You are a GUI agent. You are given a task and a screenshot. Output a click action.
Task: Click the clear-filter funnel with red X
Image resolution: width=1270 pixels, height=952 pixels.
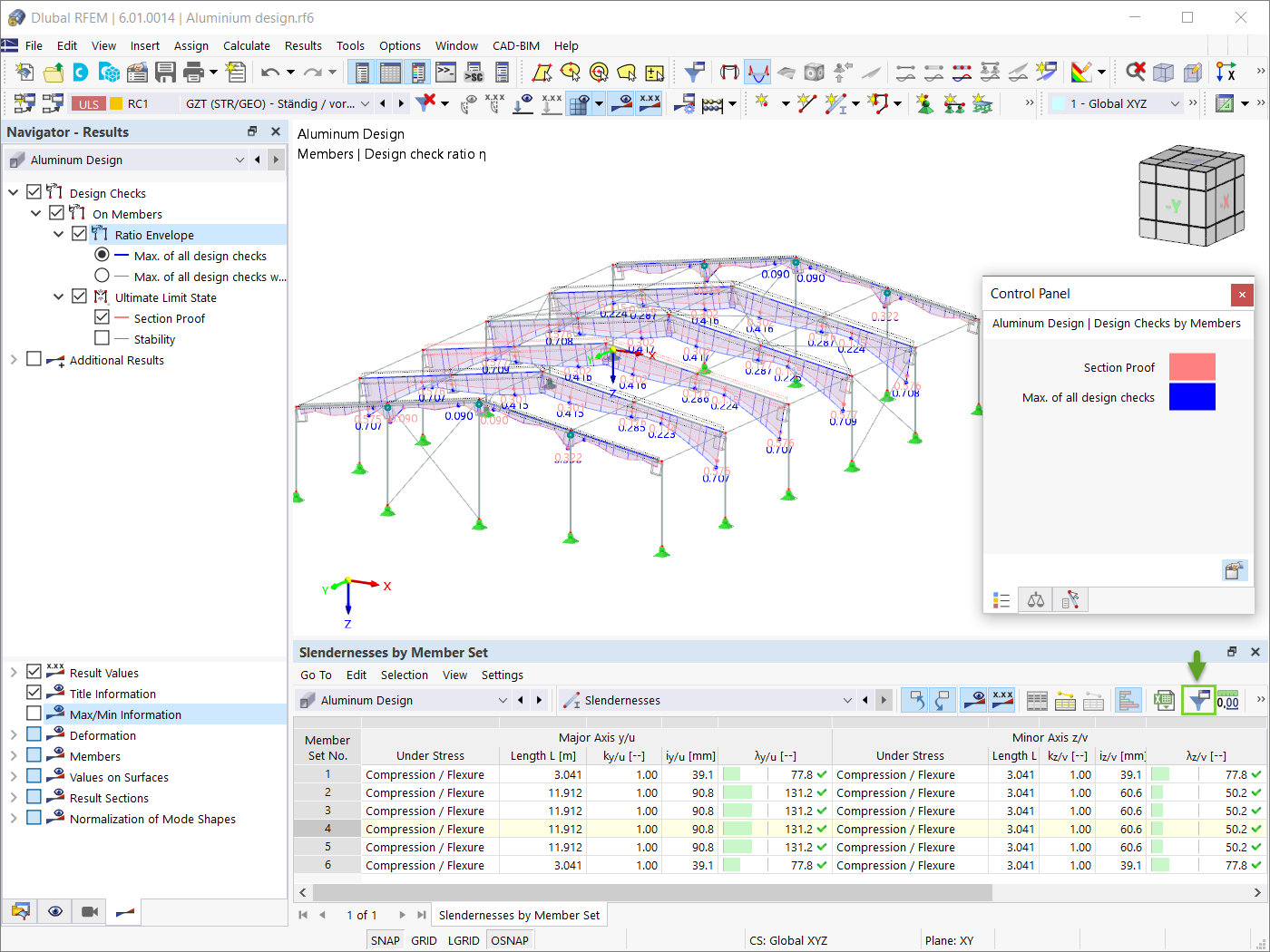tap(425, 103)
